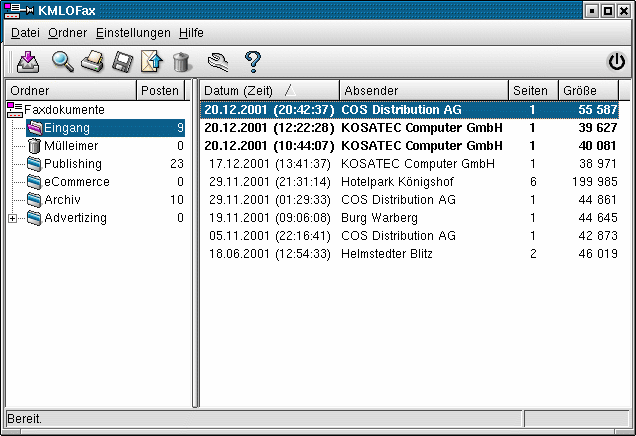The image size is (636, 436).
Task: Select fax dated 29.11.2001 (01:29:33)
Action: (410, 200)
